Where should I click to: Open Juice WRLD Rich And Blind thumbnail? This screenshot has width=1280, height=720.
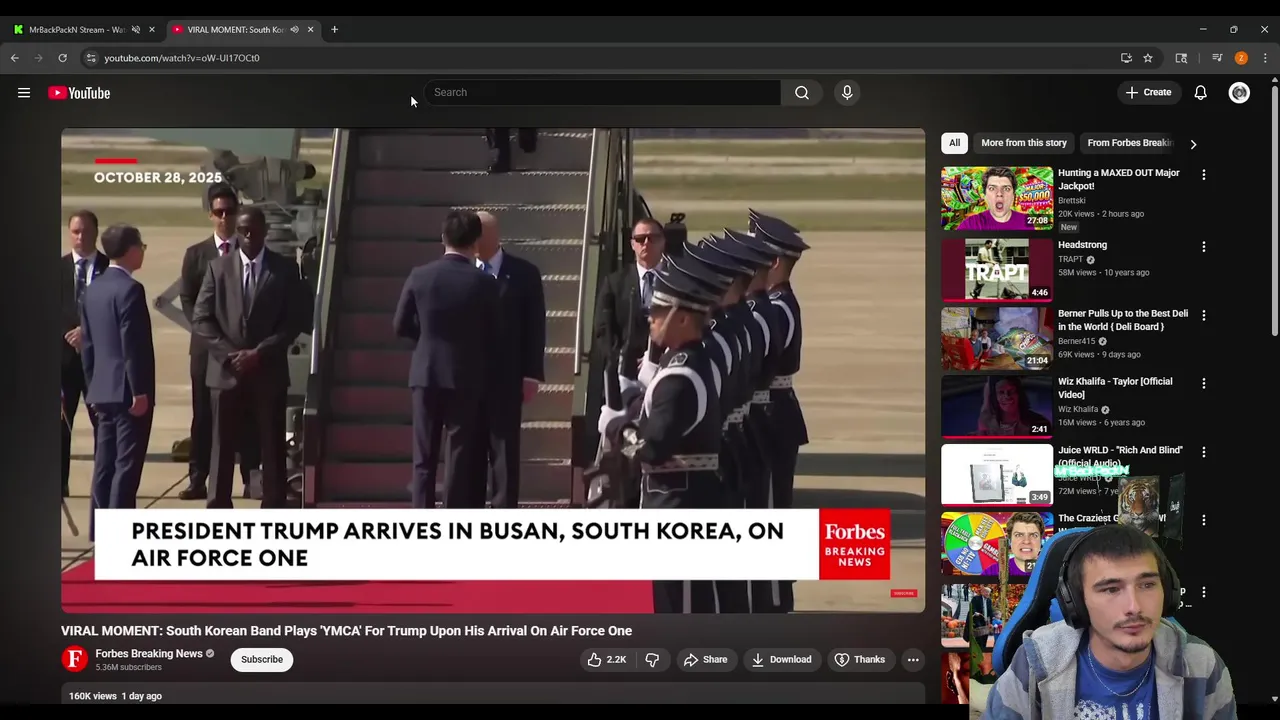(997, 474)
